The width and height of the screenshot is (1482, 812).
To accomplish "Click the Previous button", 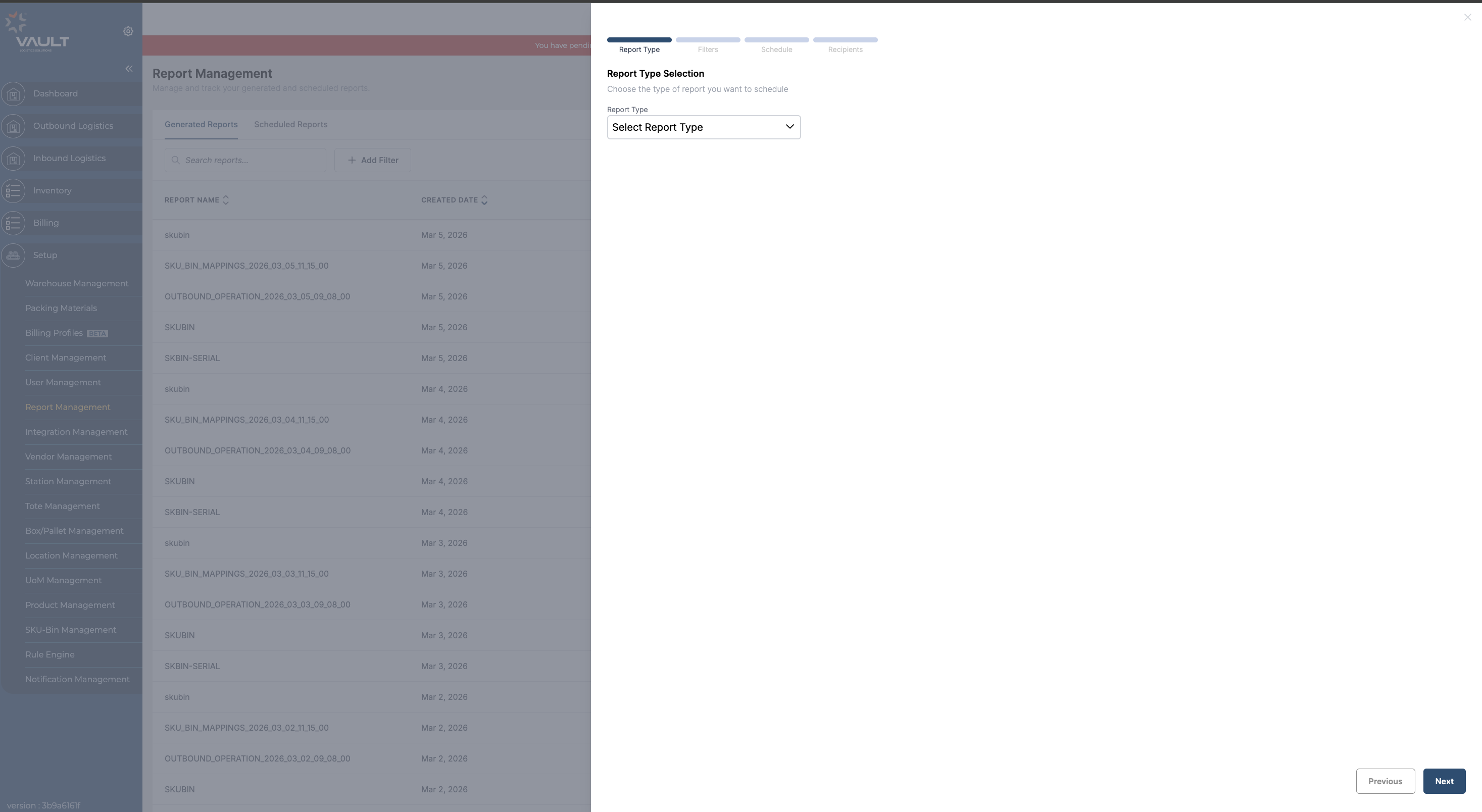I will [x=1385, y=781].
